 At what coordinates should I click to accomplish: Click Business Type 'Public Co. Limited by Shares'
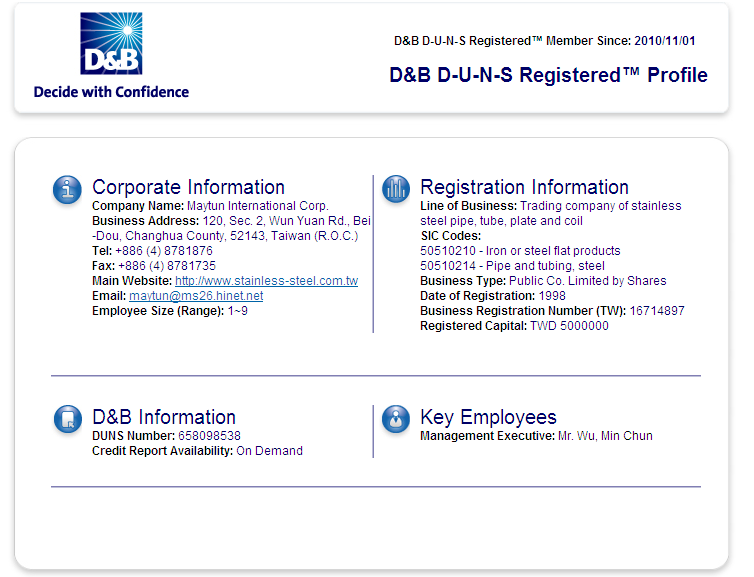click(588, 281)
